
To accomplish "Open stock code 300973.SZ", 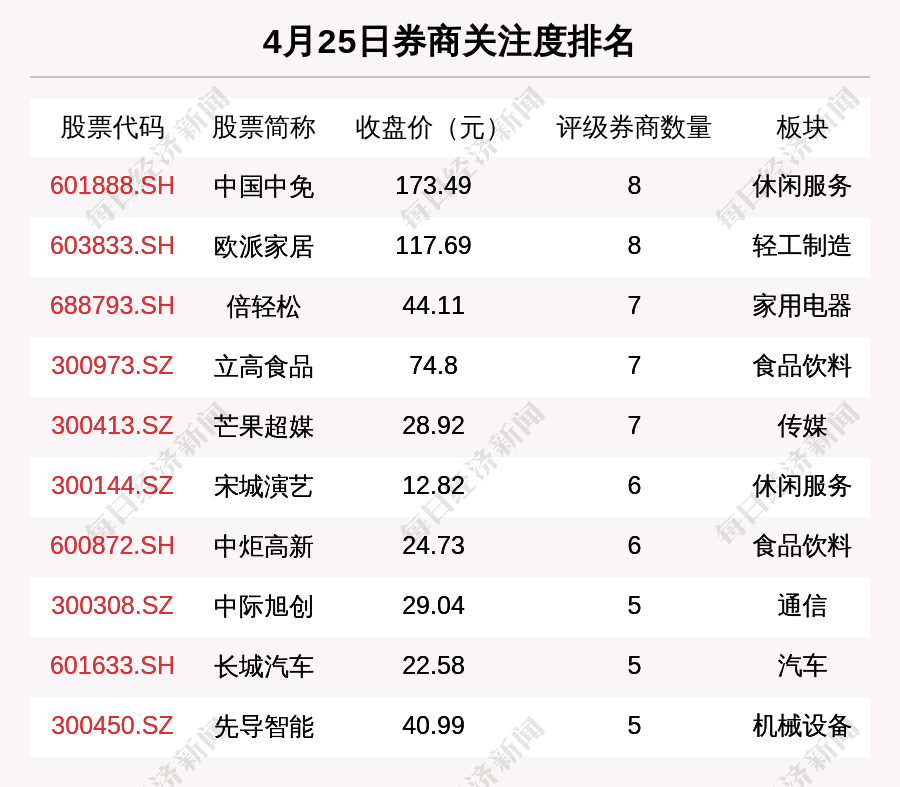I will (x=112, y=366).
